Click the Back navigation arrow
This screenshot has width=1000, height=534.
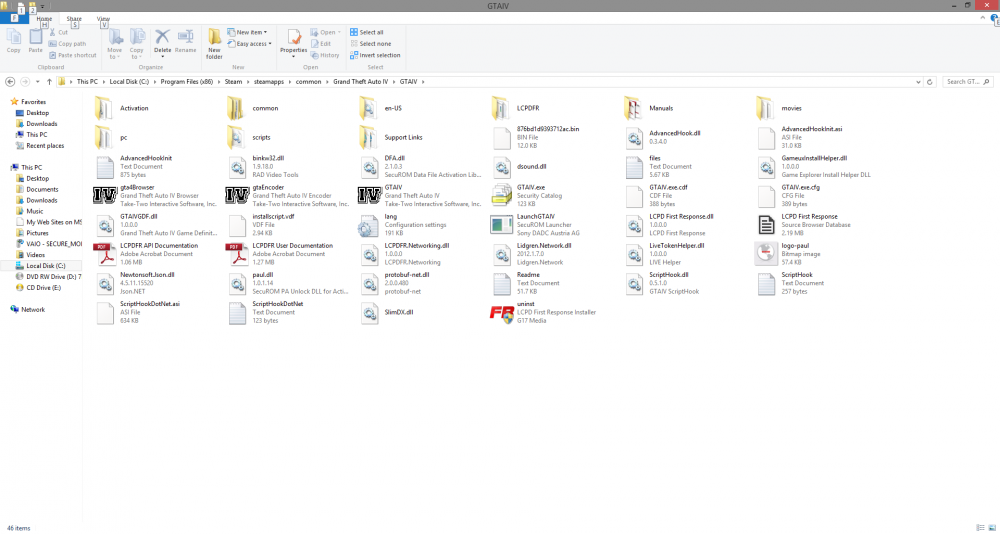(x=10, y=82)
